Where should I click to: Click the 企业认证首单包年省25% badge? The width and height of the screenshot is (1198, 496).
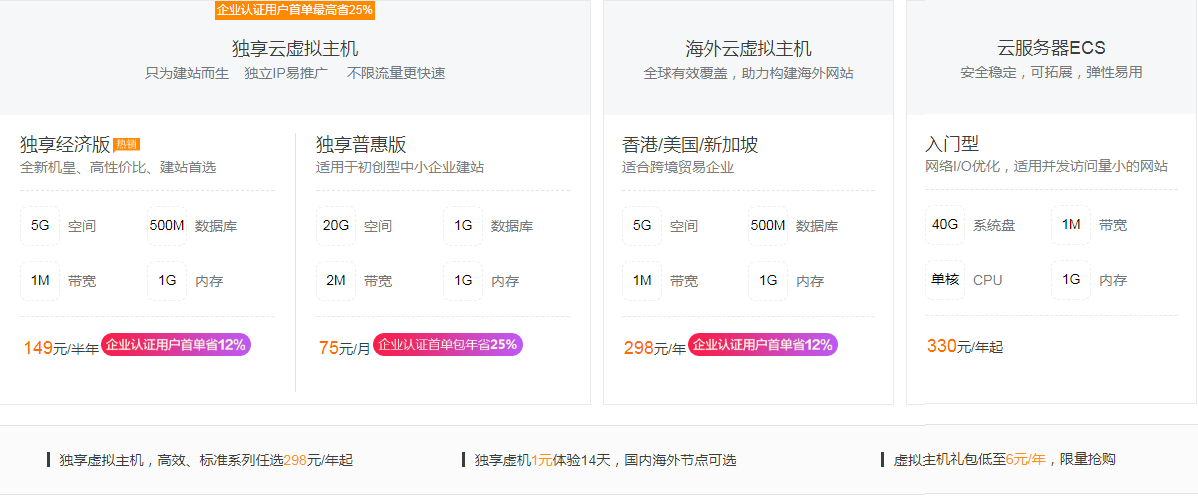[x=448, y=345]
